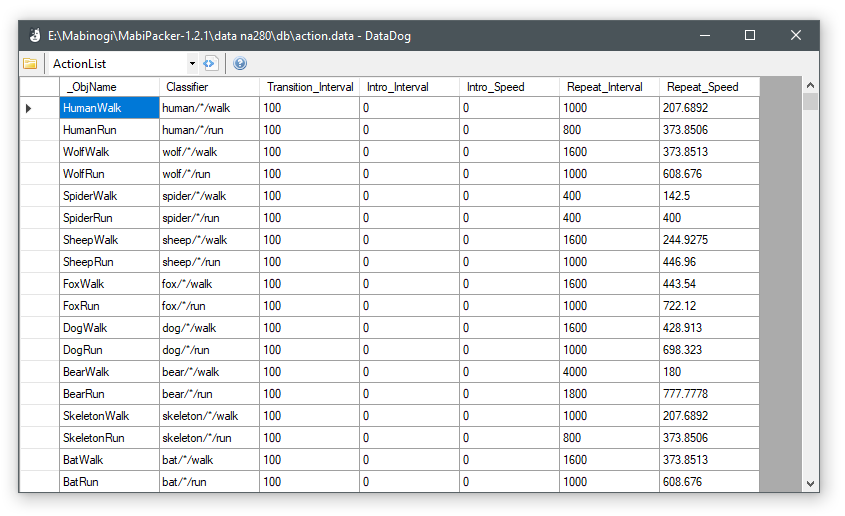Select the SpiderWalk cell
845x516 pixels.
(x=109, y=196)
